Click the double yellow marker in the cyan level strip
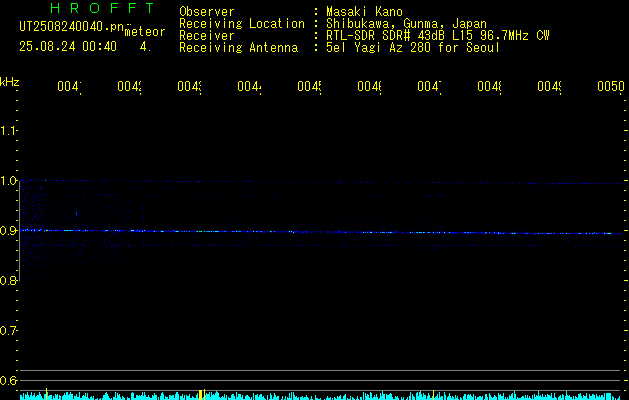The height and width of the screenshot is (400, 629). pyautogui.click(x=202, y=394)
